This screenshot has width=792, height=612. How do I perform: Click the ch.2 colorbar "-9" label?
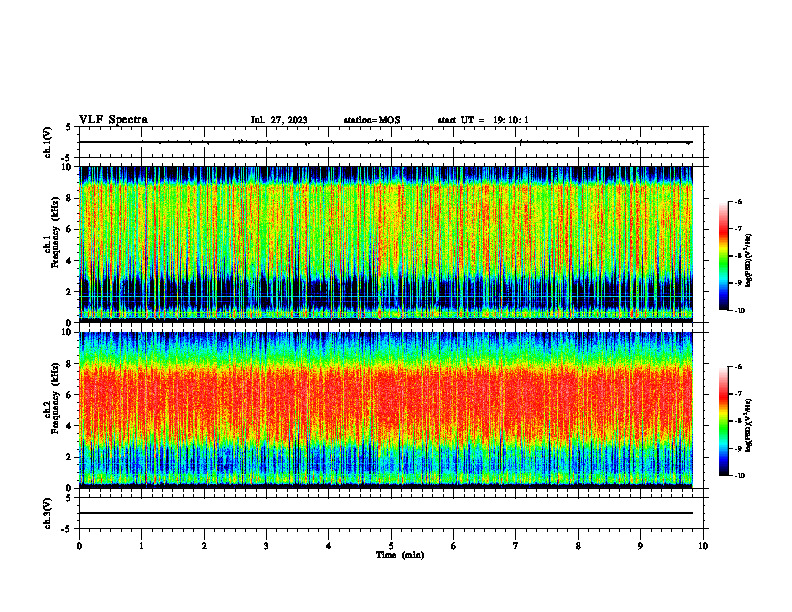tap(737, 448)
